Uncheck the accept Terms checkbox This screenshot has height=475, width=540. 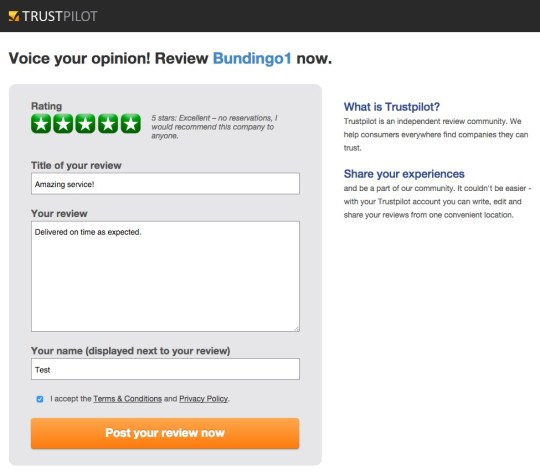coord(40,399)
